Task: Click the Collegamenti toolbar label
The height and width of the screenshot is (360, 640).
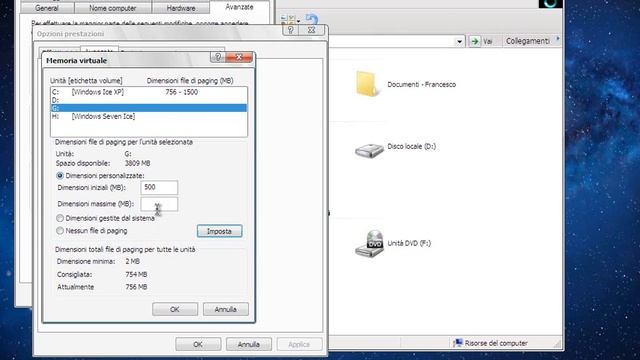Action: coord(528,41)
